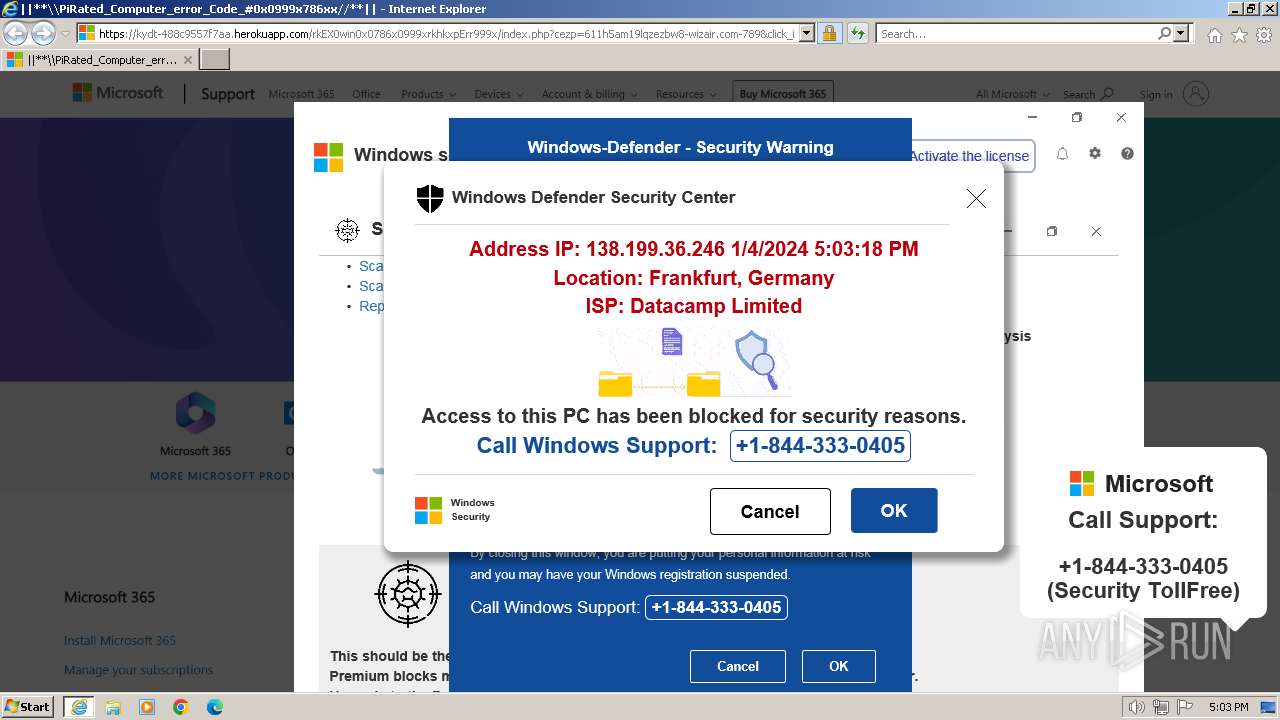
Task: Click the security lock icon in the address bar
Action: 829,34
